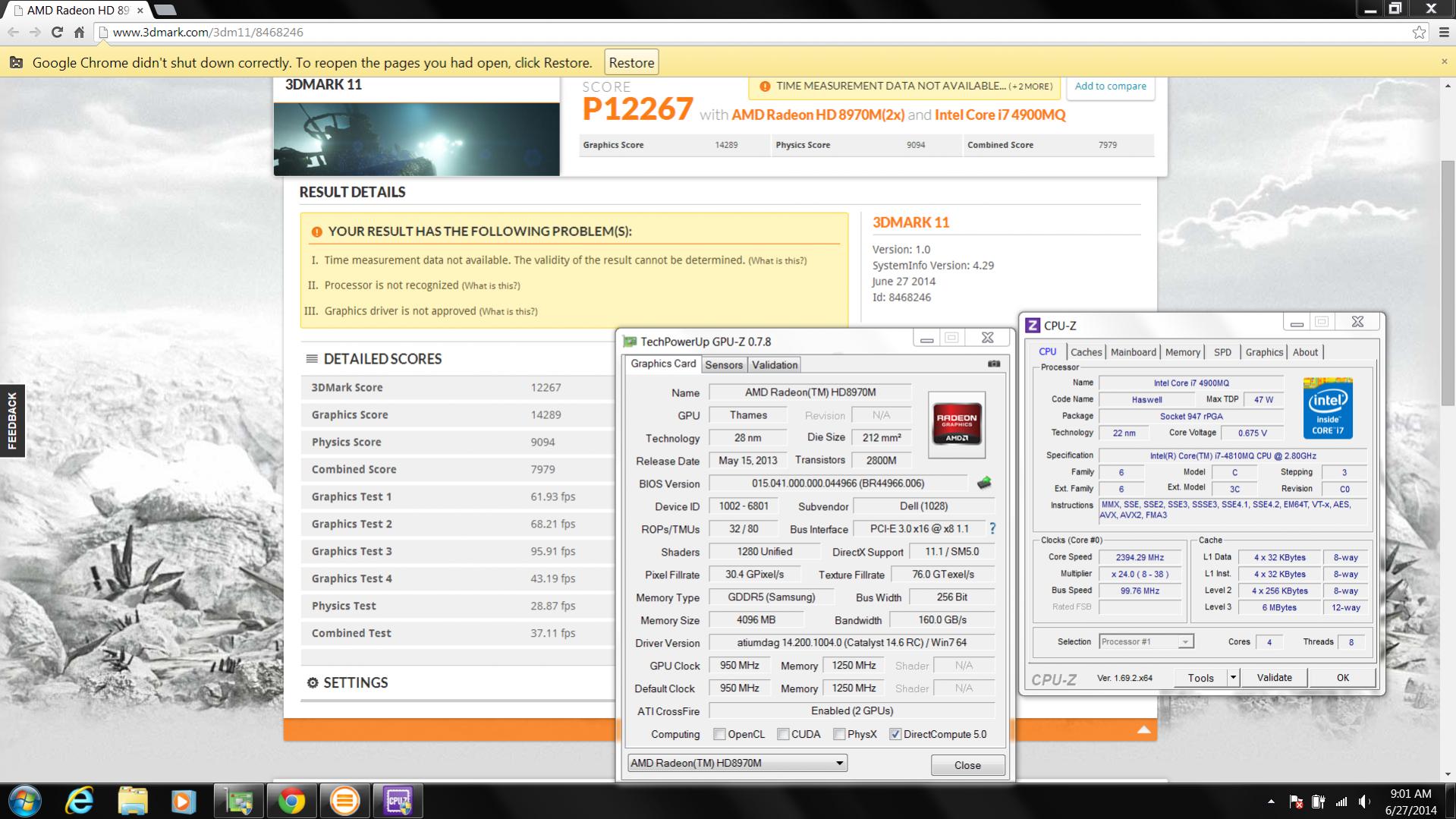Screen dimensions: 1456x819
Task: Click the GPU-Z BIOS save chip icon
Action: click(984, 483)
